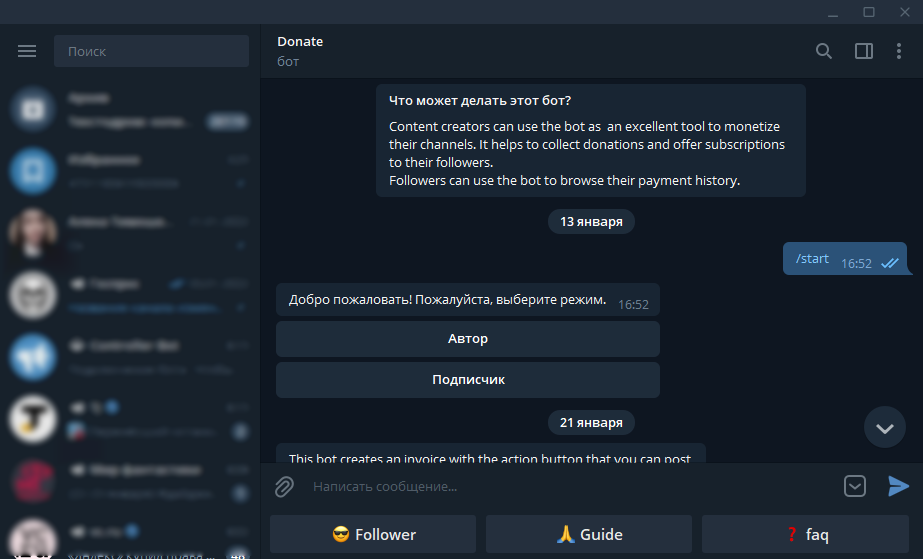
Task: Maximize the Telegram window
Action: pos(869,12)
